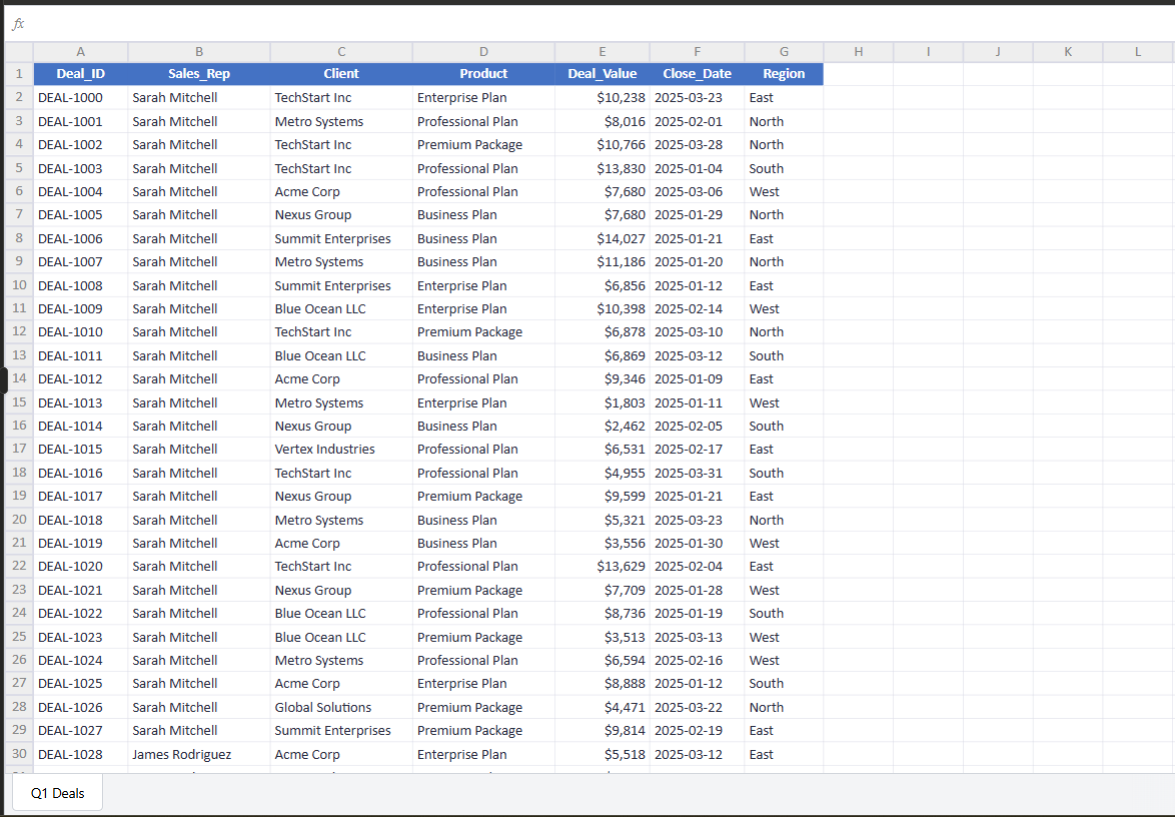Switch to the Q1 Deals sheet tab

(x=56, y=792)
